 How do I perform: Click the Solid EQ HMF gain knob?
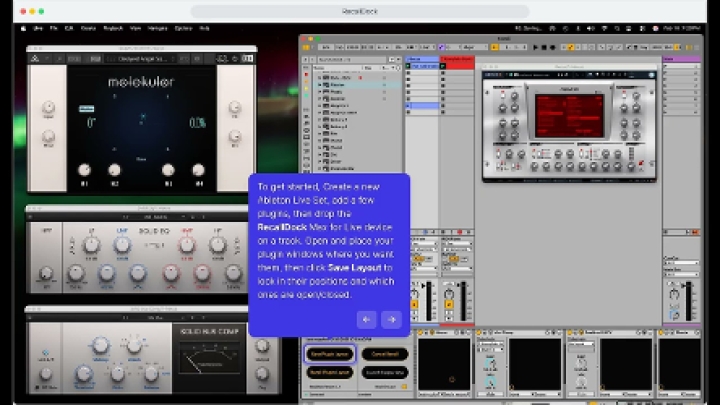click(187, 245)
